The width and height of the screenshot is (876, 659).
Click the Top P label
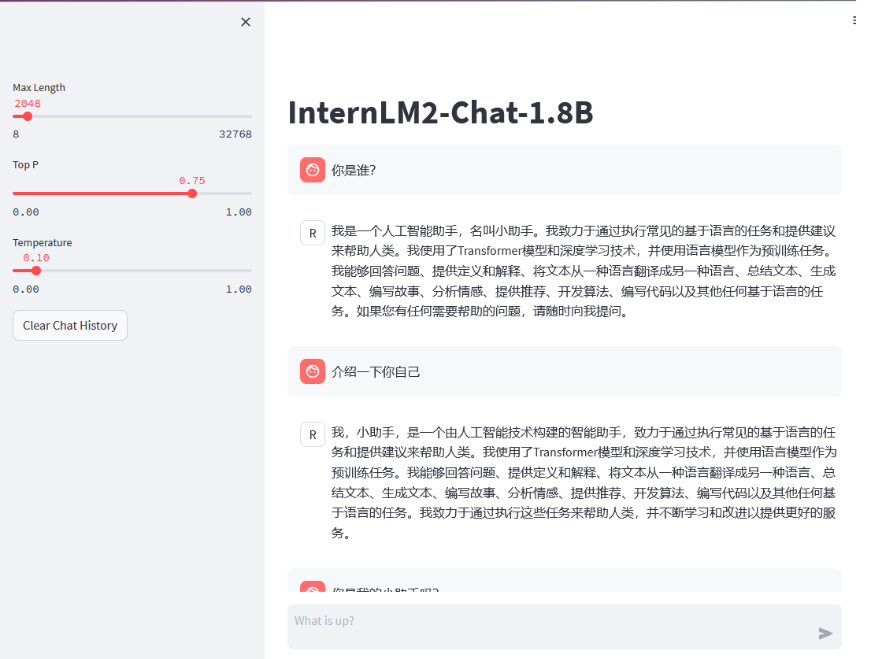click(x=26, y=165)
